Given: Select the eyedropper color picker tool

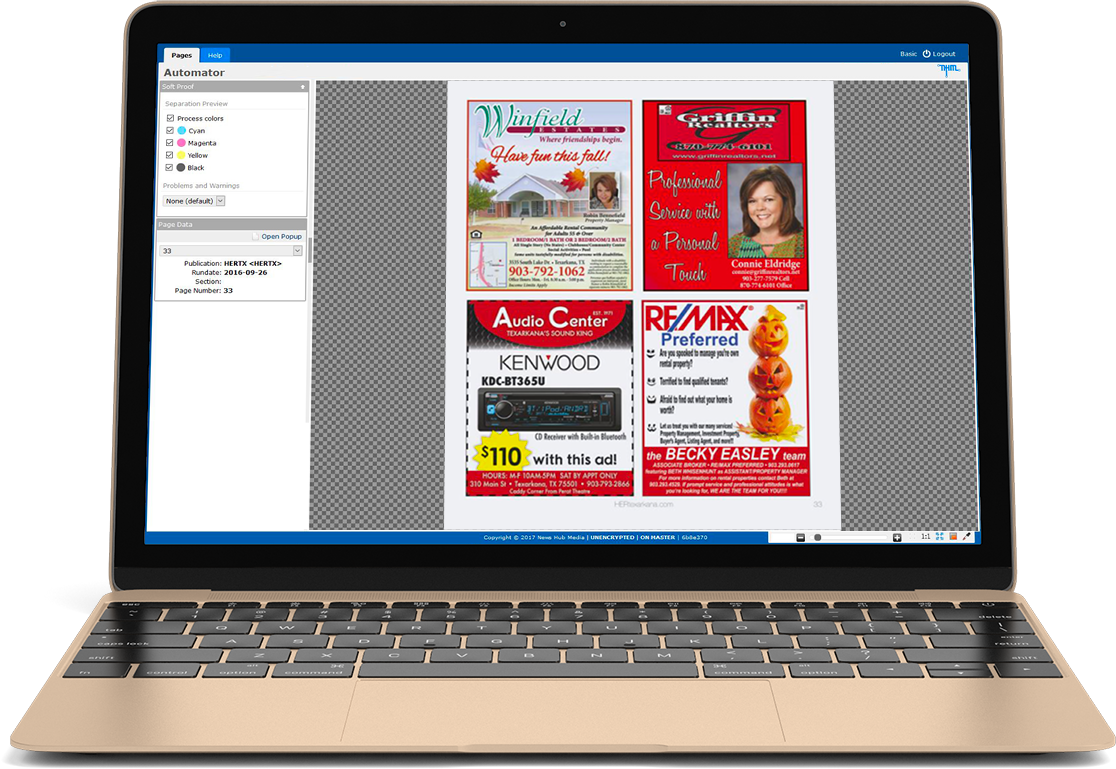Looking at the screenshot, I should point(967,536).
